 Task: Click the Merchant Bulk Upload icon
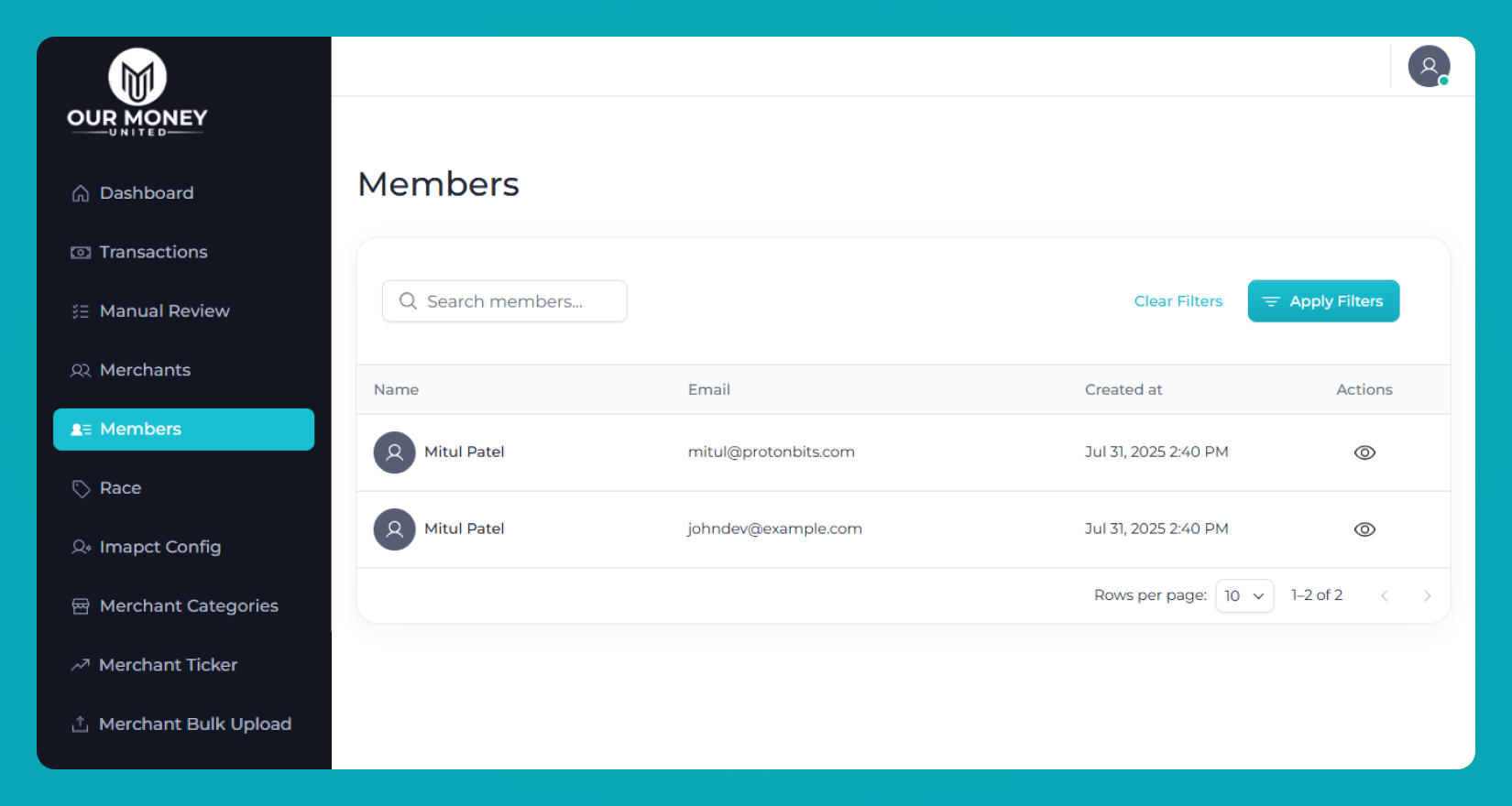tap(81, 724)
